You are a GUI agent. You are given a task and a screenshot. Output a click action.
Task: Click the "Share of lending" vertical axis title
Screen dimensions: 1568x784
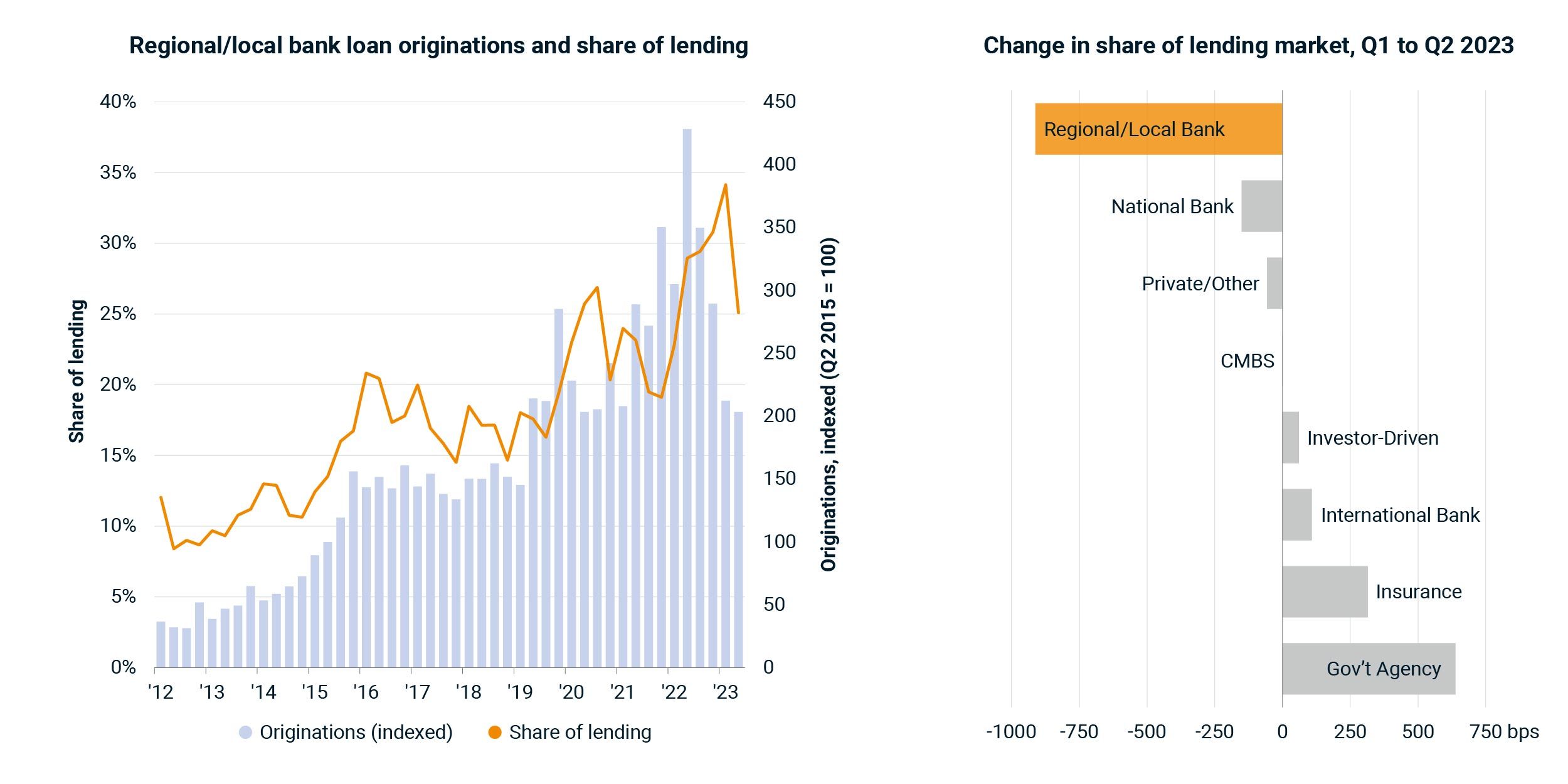(77, 371)
